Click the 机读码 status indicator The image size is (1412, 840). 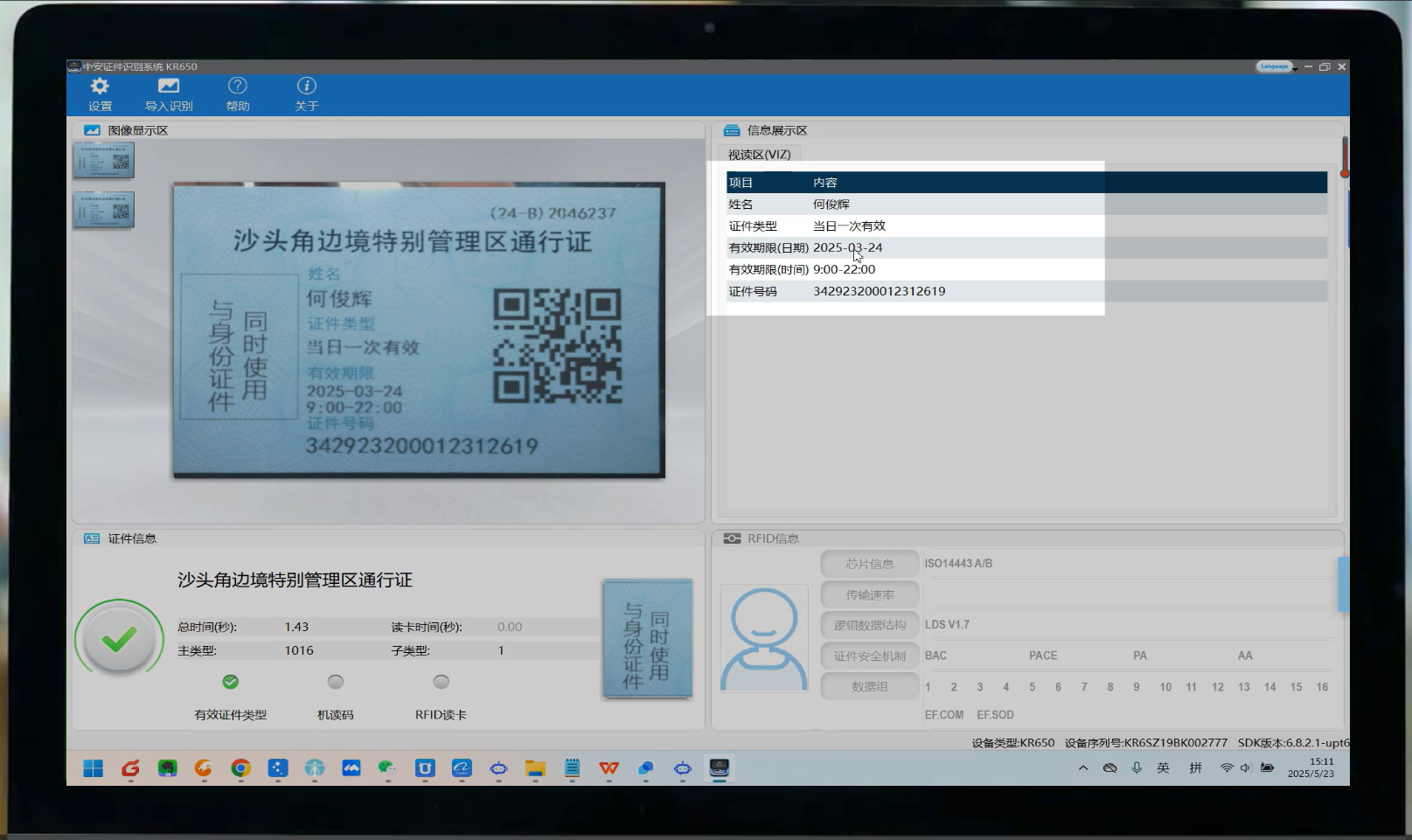336,682
